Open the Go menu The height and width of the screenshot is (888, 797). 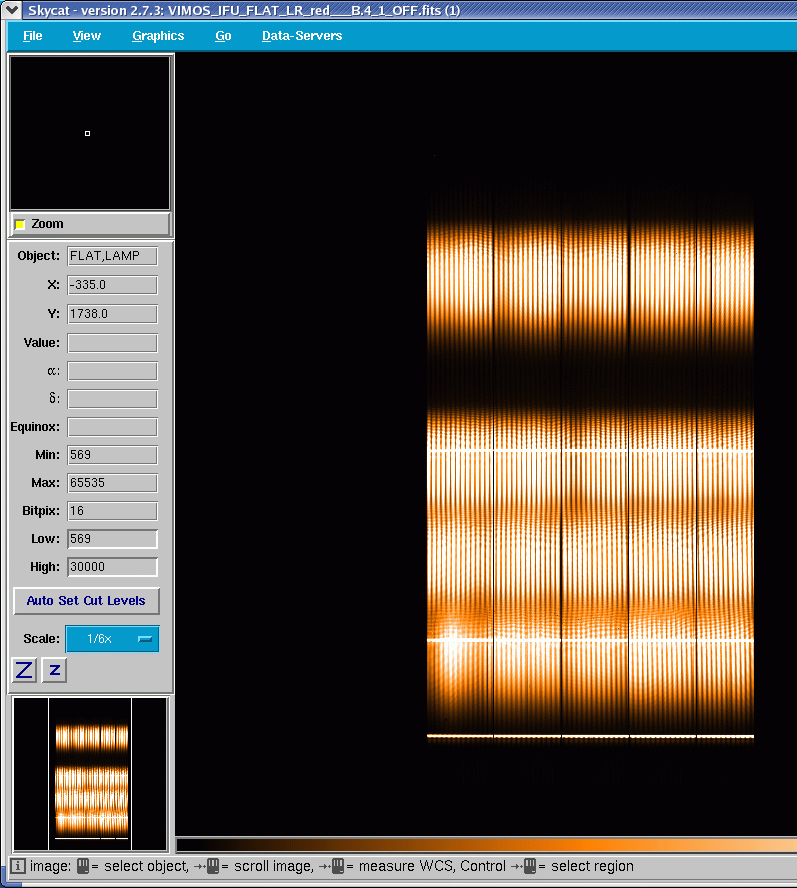click(x=223, y=36)
